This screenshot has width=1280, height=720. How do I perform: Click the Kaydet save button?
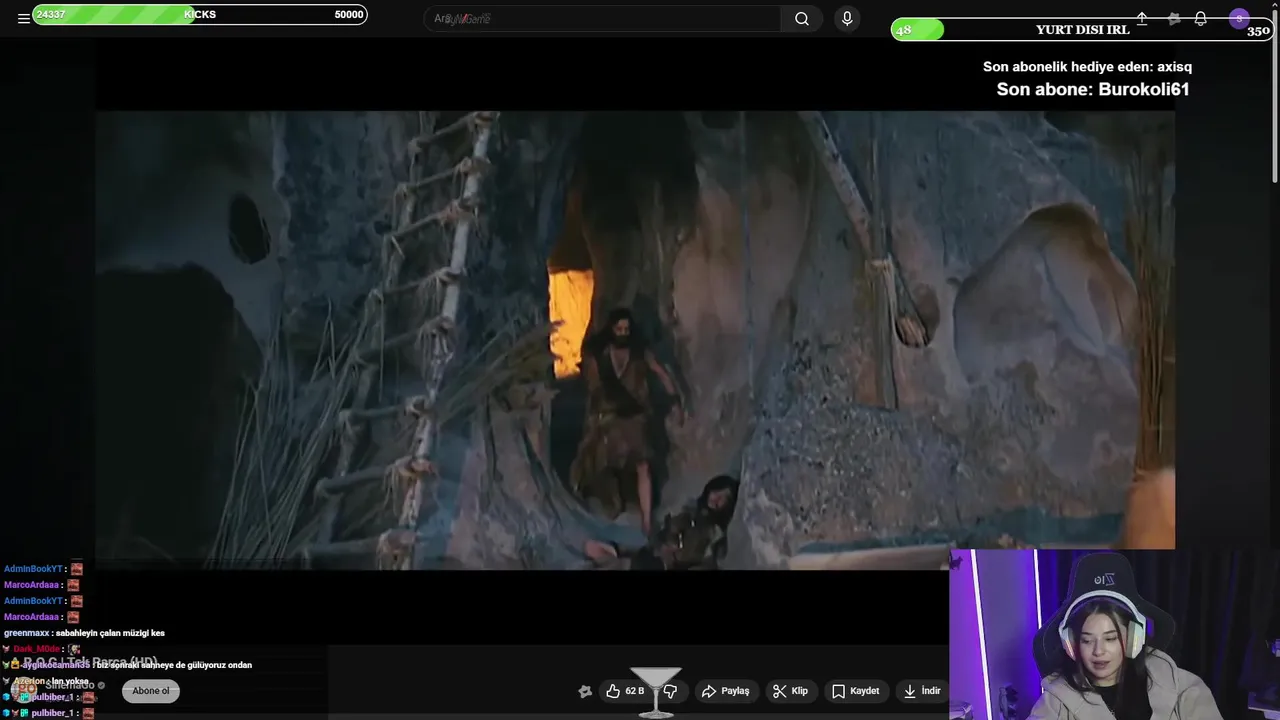(855, 690)
